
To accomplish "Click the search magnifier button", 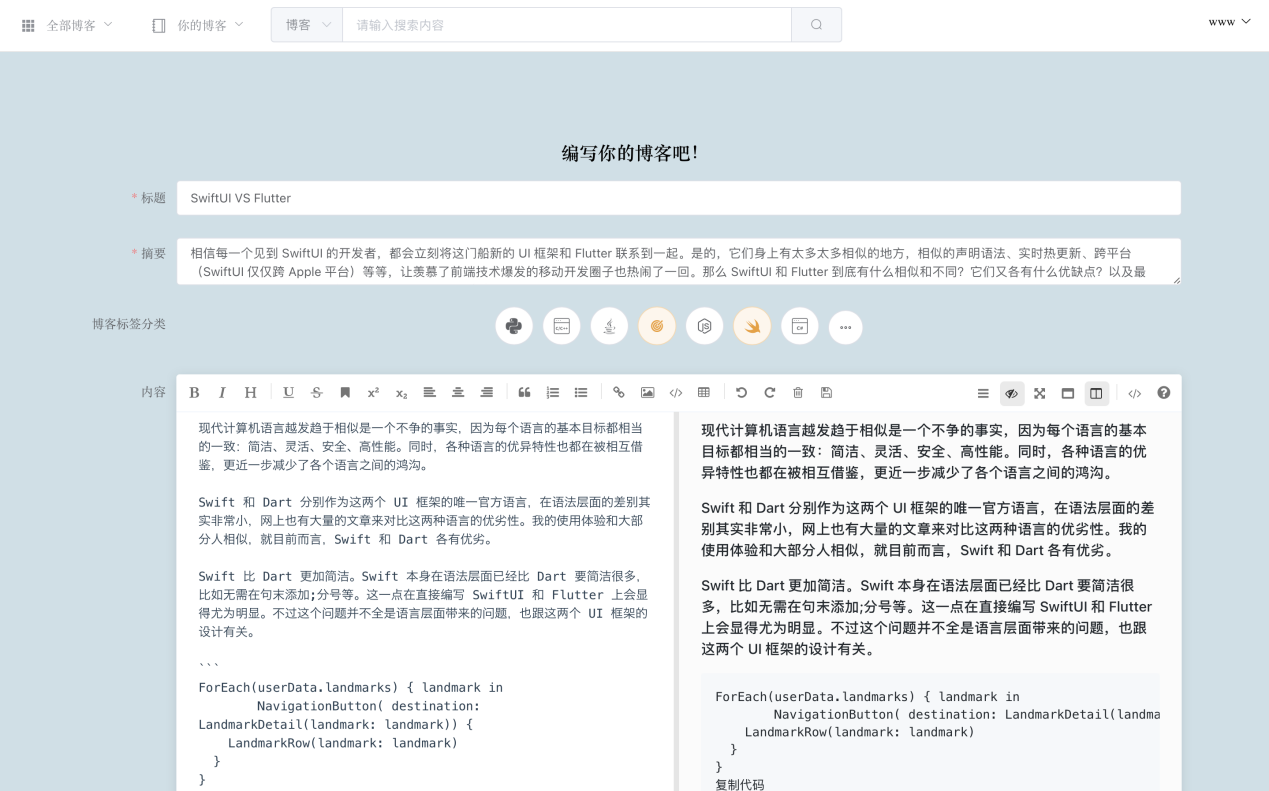I will click(817, 25).
